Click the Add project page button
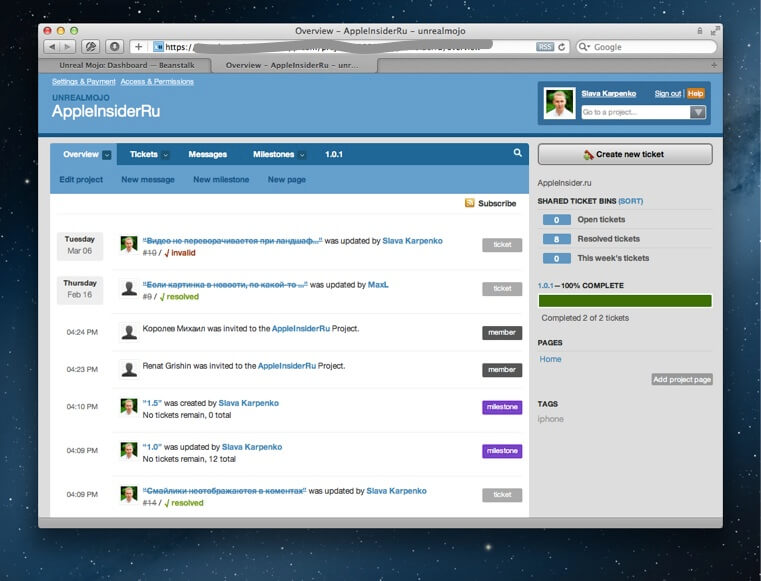Screen dimensions: 761x581 pyautogui.click(x=682, y=380)
